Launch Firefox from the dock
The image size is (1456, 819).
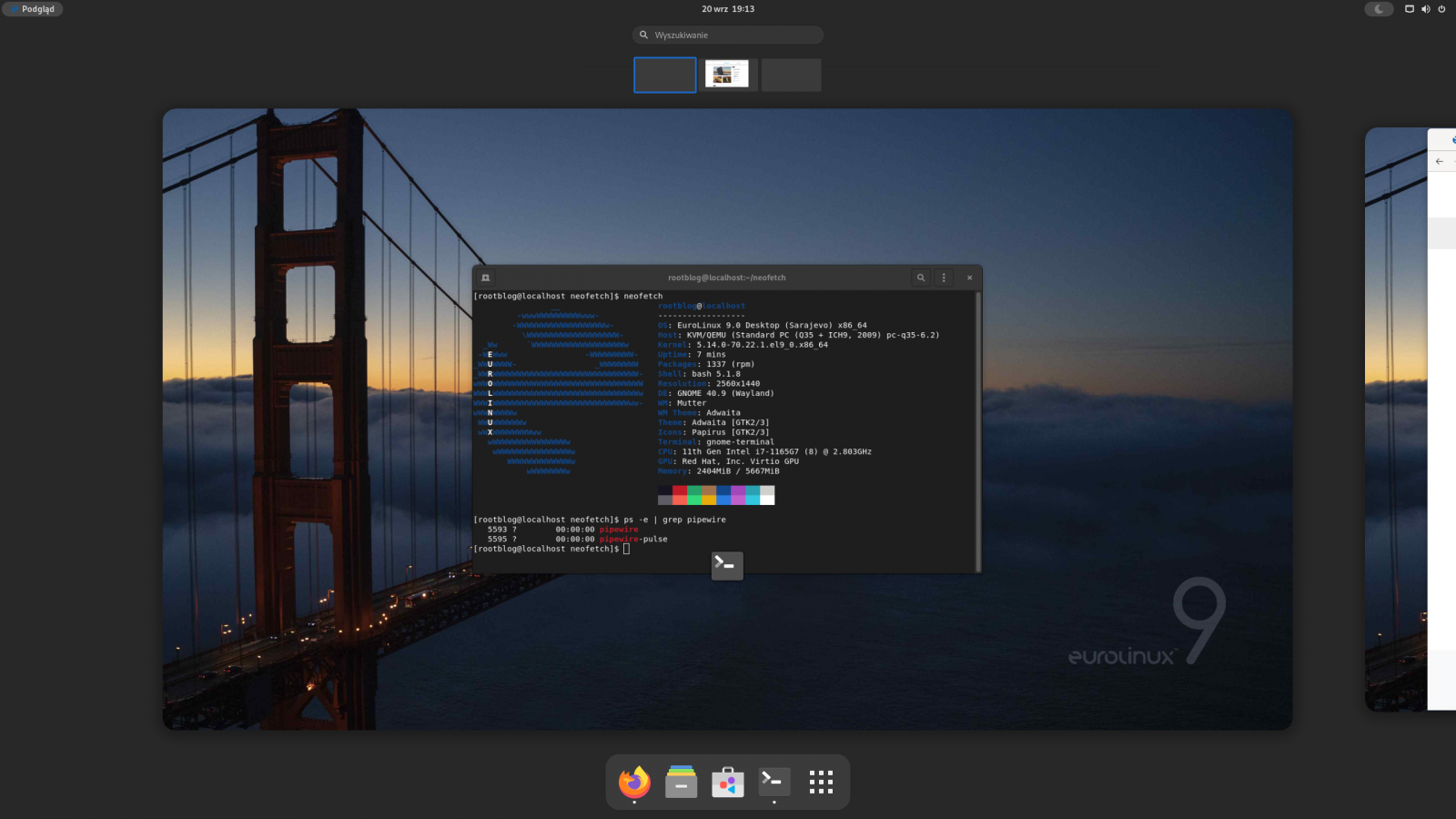coord(634,782)
